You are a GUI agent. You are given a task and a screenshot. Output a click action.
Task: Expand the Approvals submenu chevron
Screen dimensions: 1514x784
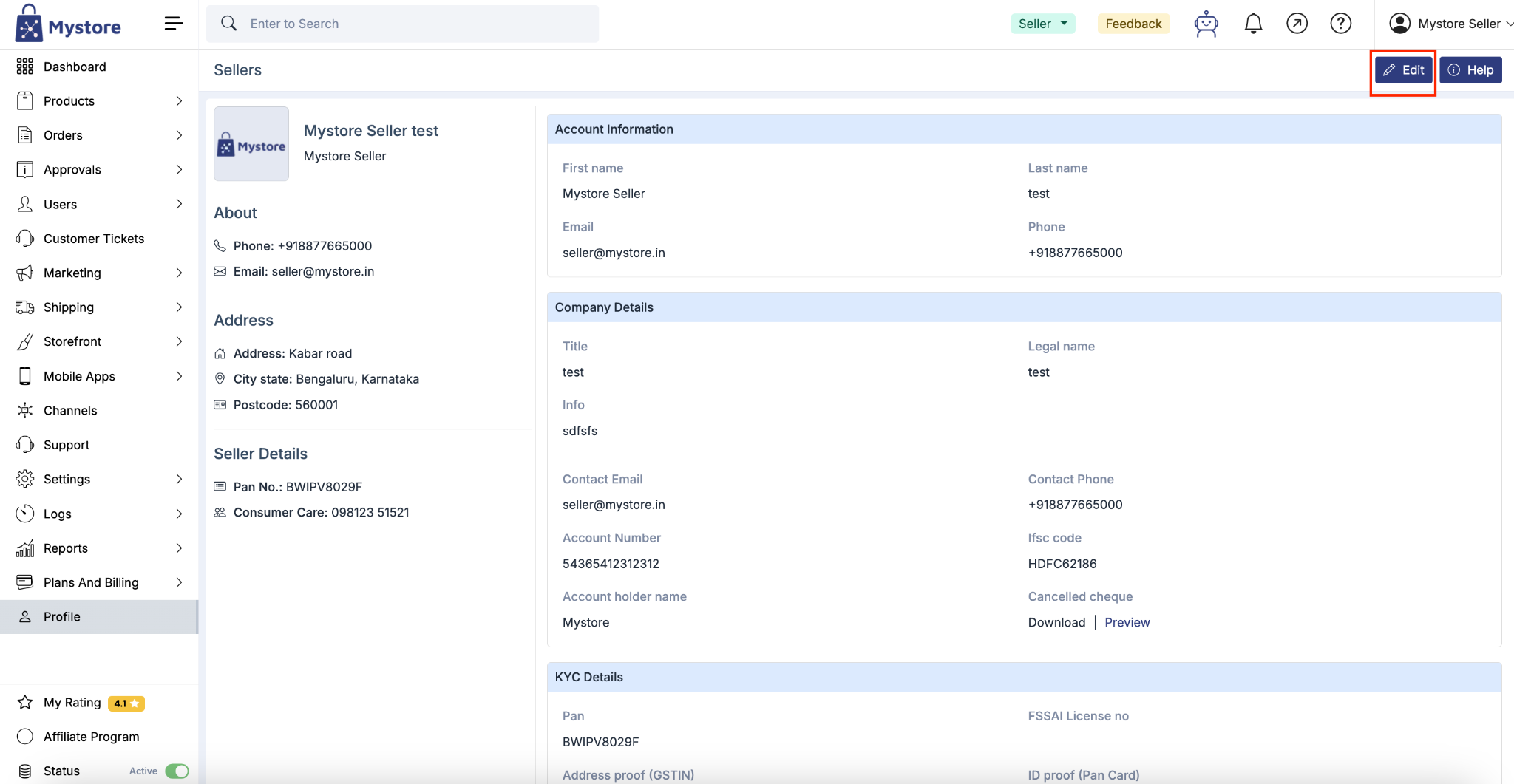pos(179,170)
